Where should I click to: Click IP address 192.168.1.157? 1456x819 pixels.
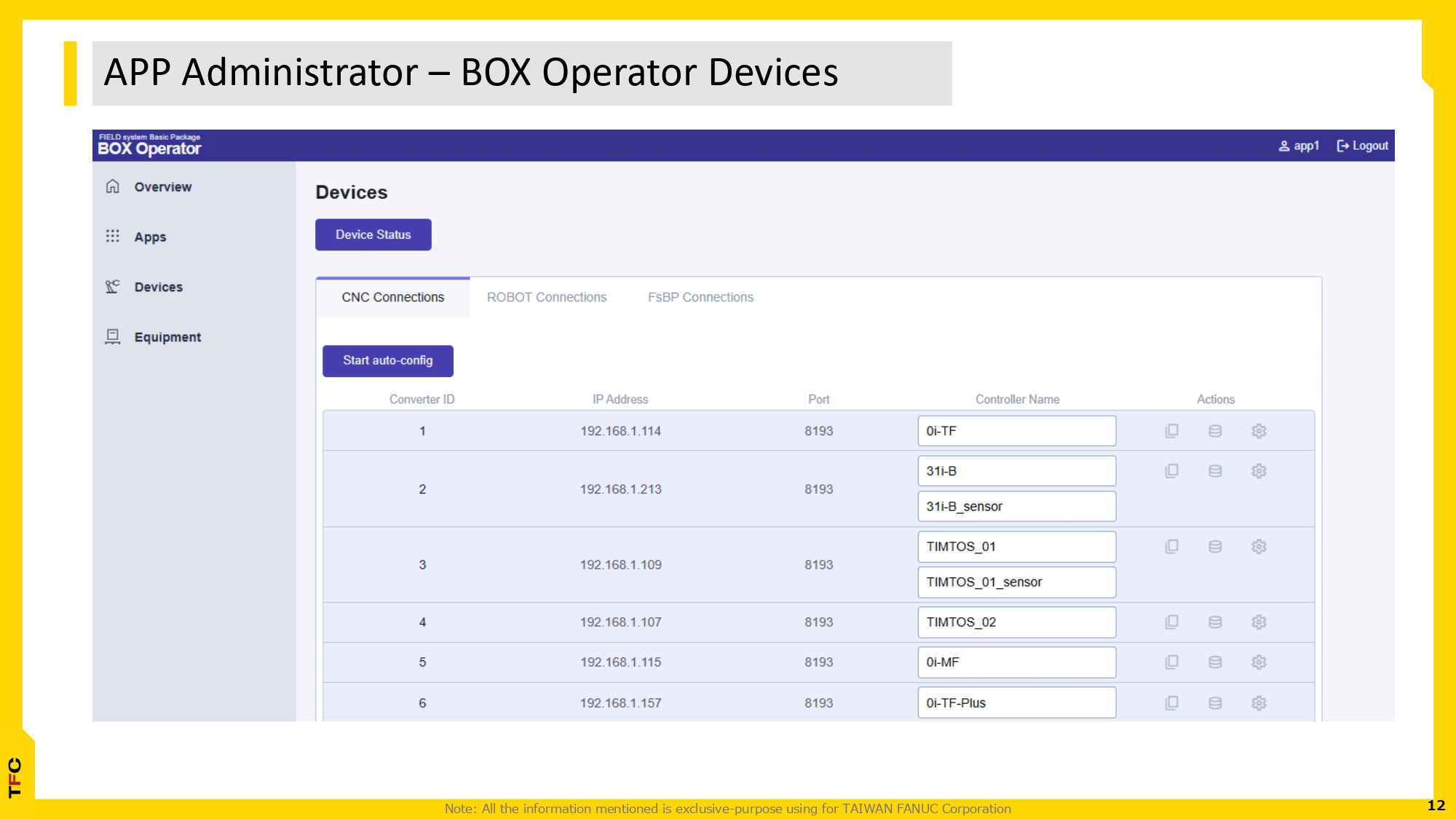pyautogui.click(x=621, y=703)
